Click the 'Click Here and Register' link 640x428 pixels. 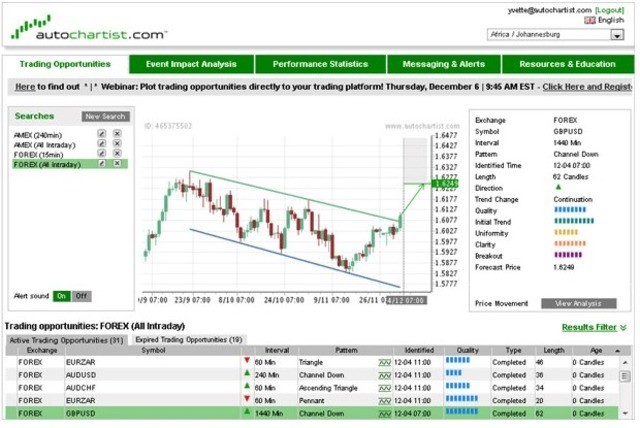point(587,87)
